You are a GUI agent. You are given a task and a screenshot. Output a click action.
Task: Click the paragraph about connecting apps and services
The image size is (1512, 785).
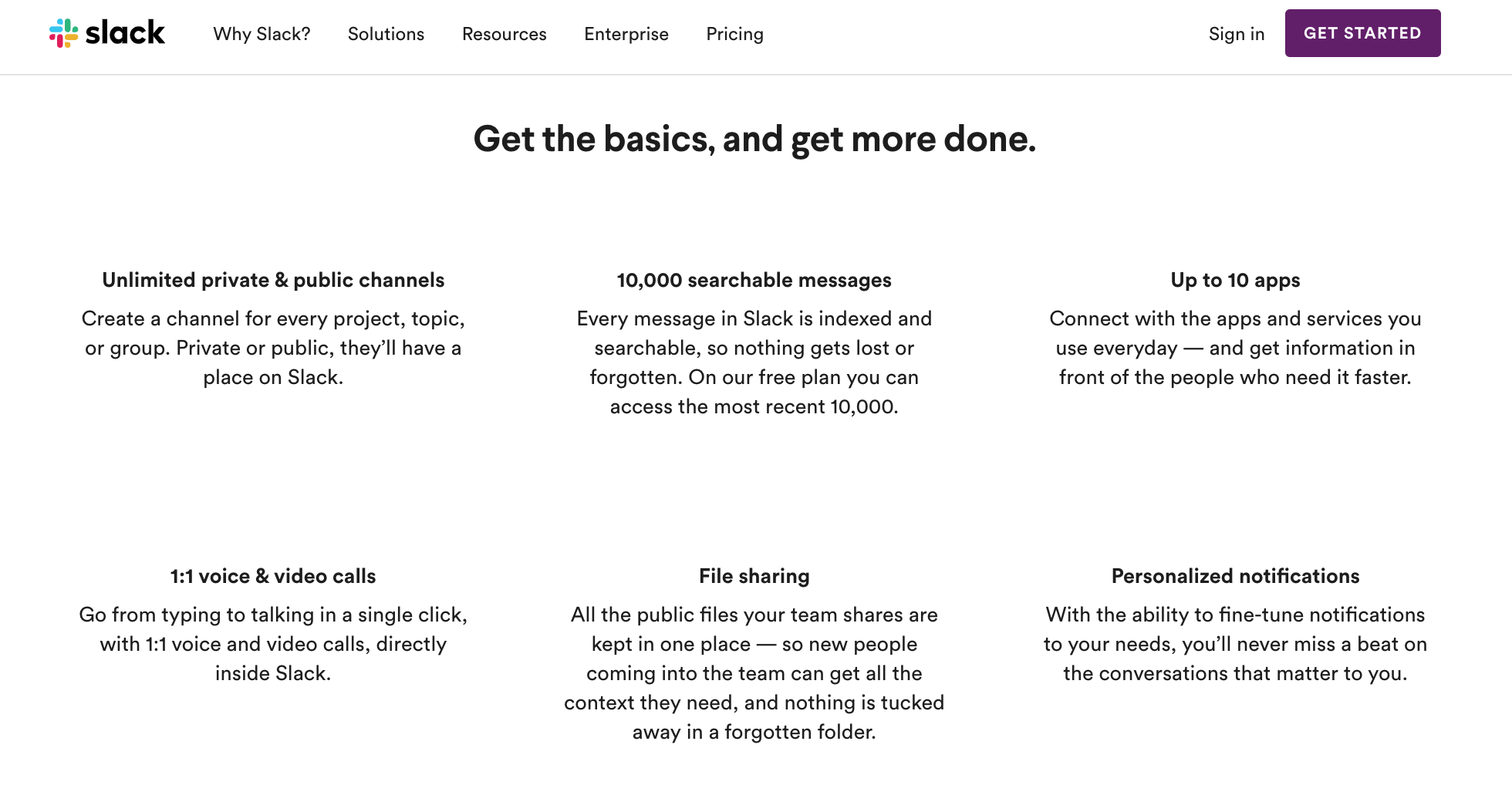(x=1235, y=348)
